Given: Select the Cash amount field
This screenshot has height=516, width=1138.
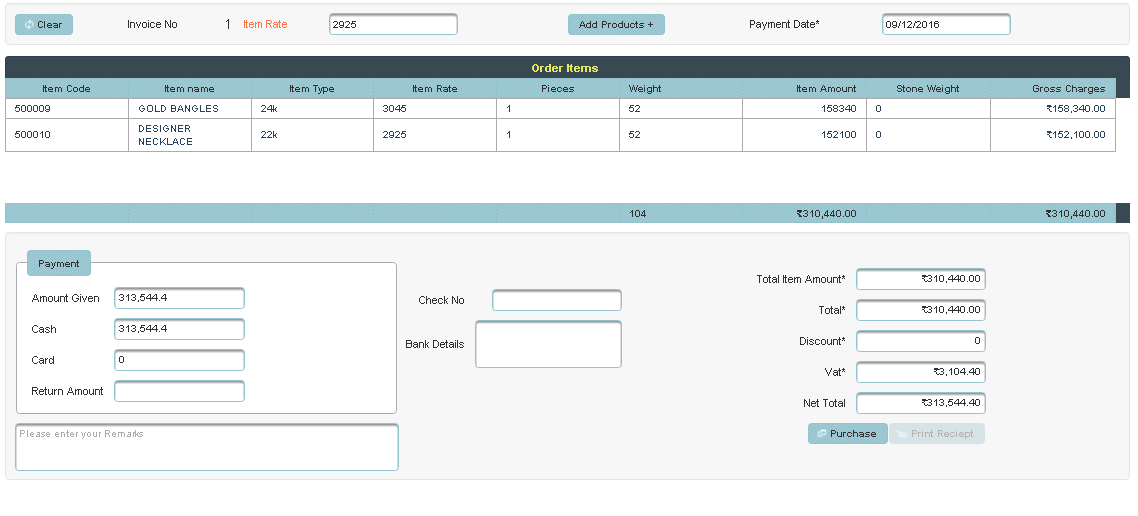Looking at the screenshot, I should coord(179,329).
